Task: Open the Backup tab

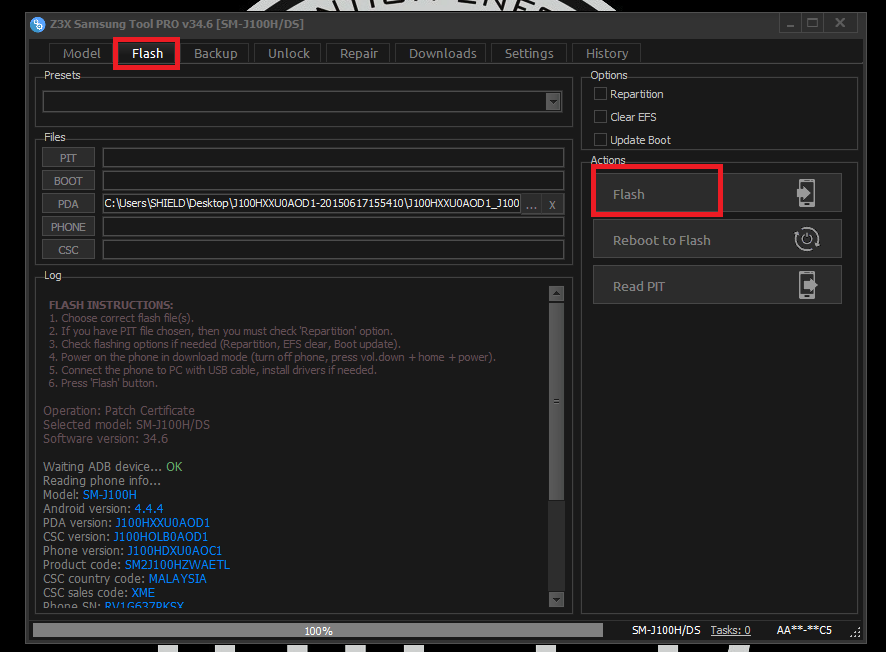Action: coord(215,53)
